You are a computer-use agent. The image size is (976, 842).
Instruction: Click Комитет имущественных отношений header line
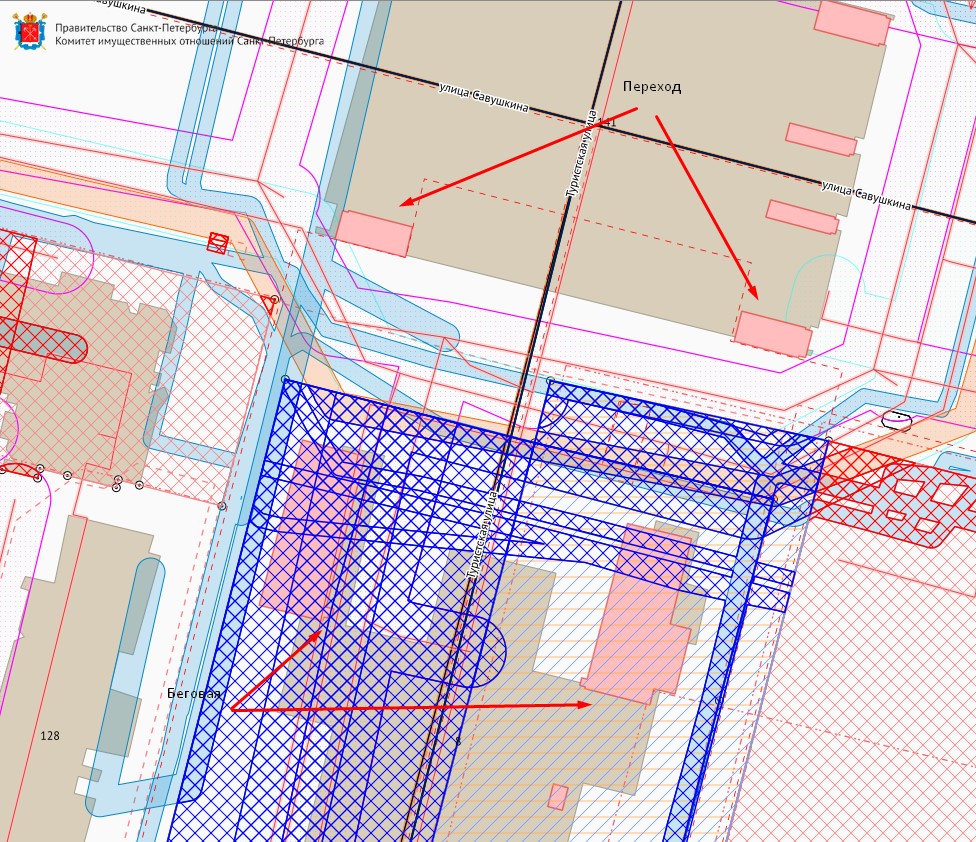click(177, 42)
